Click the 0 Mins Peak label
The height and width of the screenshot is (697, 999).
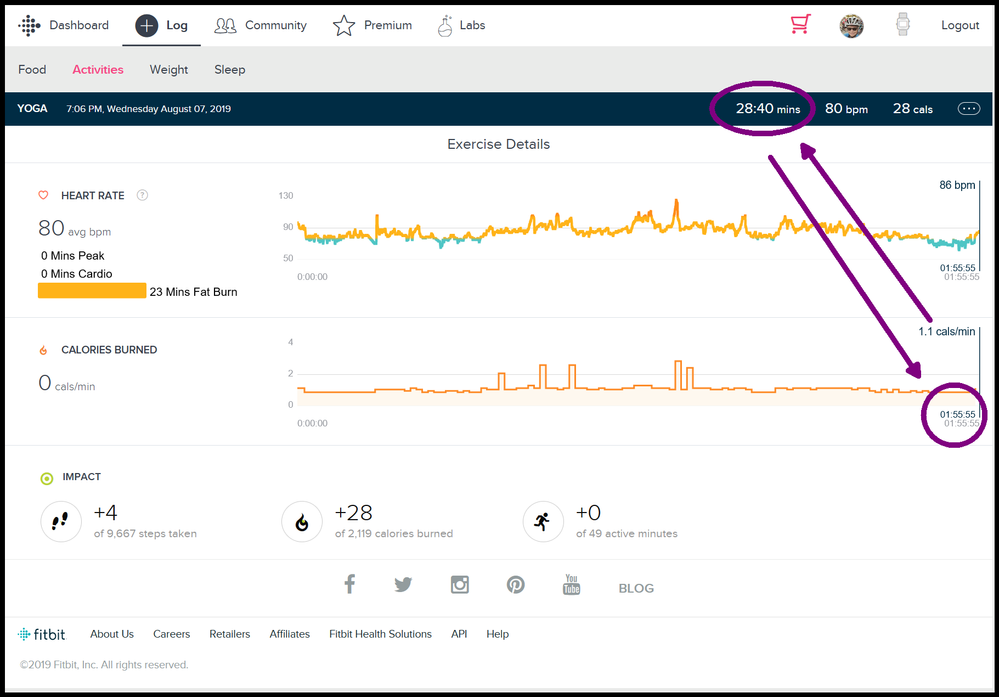pyautogui.click(x=73, y=255)
